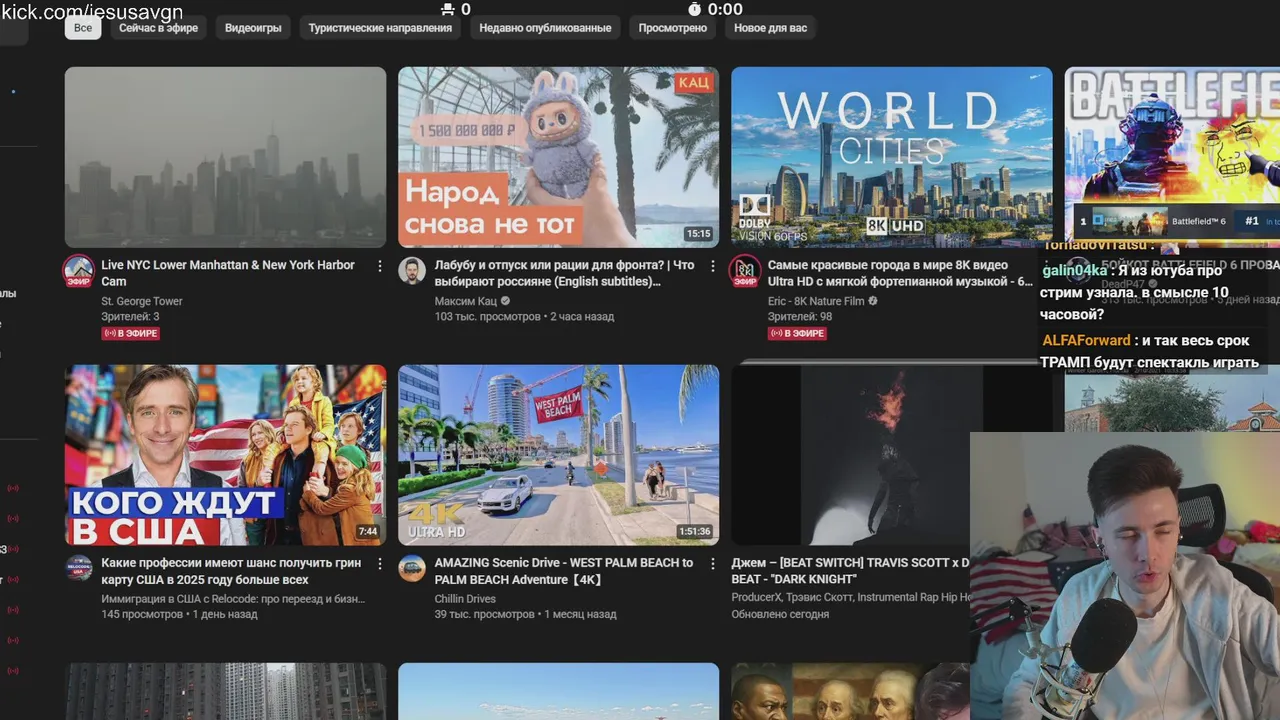Click title "Лабубу и отпуск или рации для фронта"

(x=564, y=273)
